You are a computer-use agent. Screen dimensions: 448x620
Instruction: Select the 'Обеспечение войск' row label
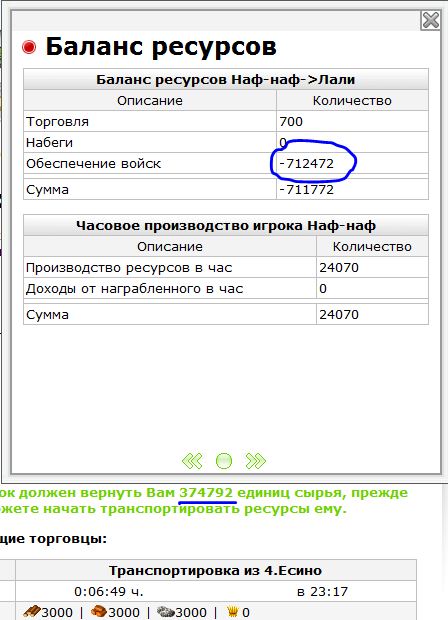(94, 163)
